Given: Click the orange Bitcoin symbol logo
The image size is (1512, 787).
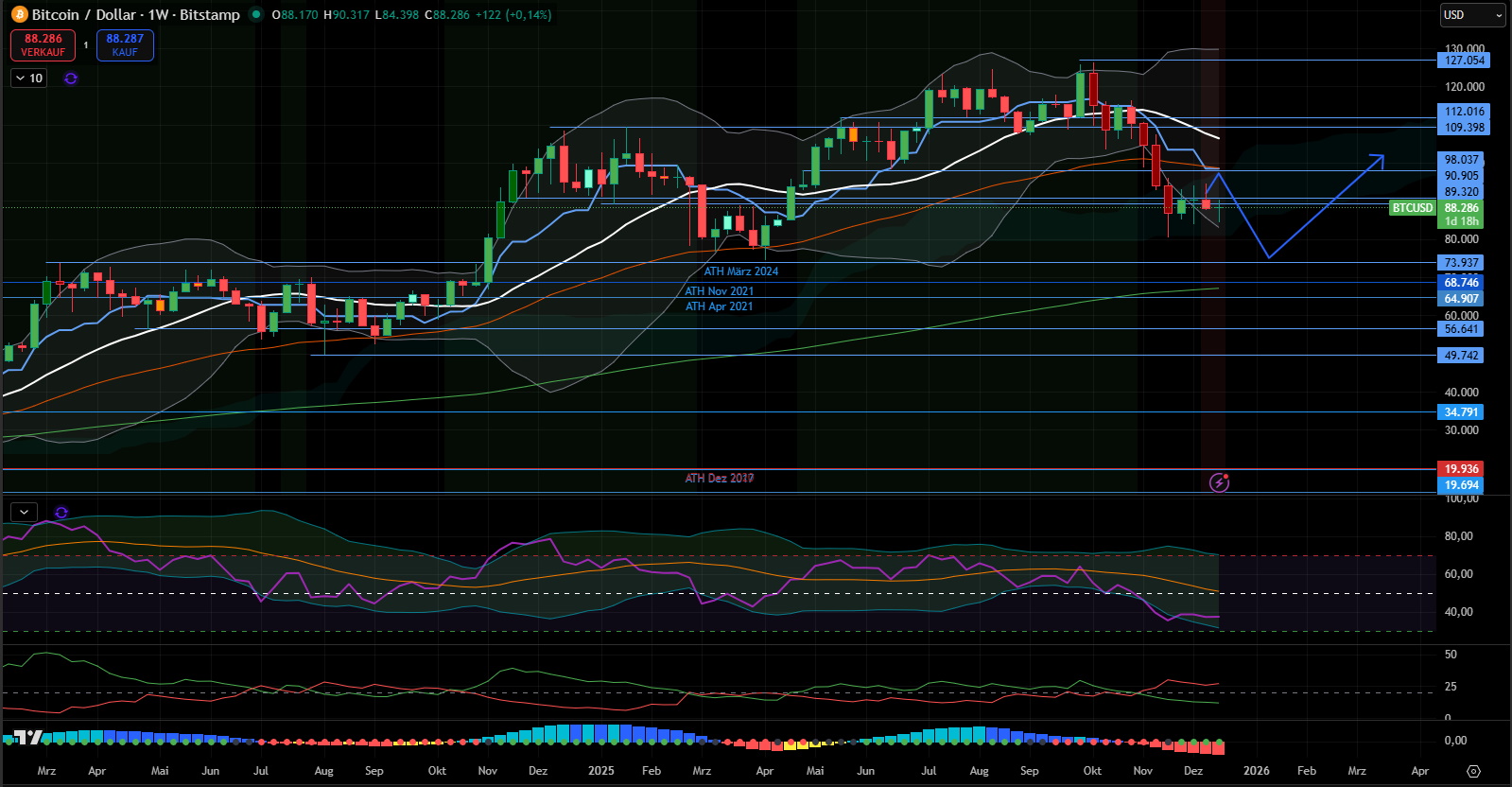Looking at the screenshot, I should click(x=19, y=15).
